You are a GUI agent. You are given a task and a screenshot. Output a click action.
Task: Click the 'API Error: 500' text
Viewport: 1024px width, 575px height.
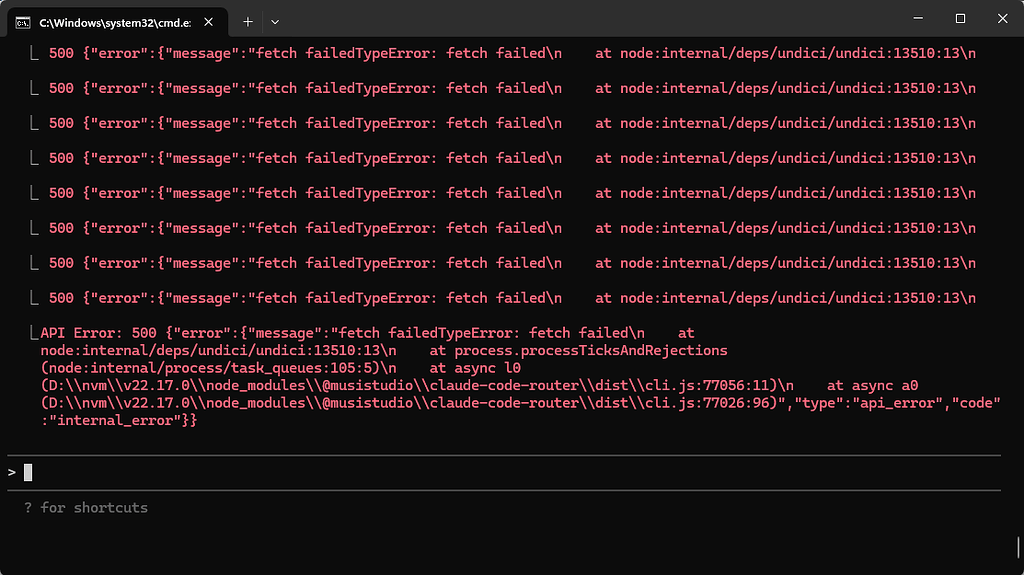tap(98, 333)
